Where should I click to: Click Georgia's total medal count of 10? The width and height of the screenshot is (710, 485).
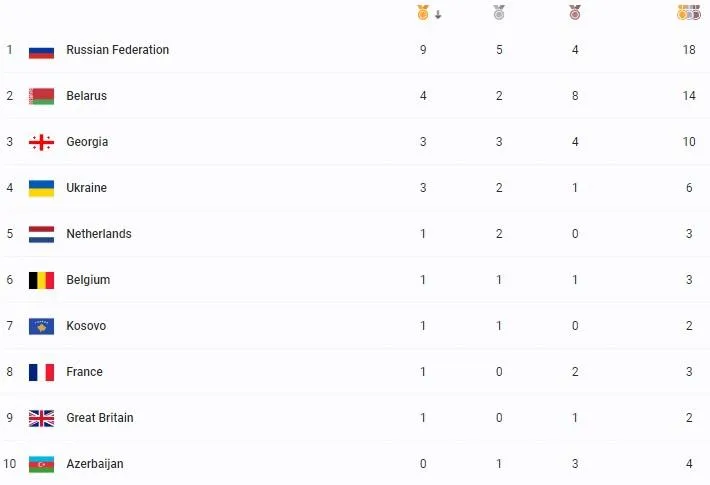pyautogui.click(x=689, y=142)
